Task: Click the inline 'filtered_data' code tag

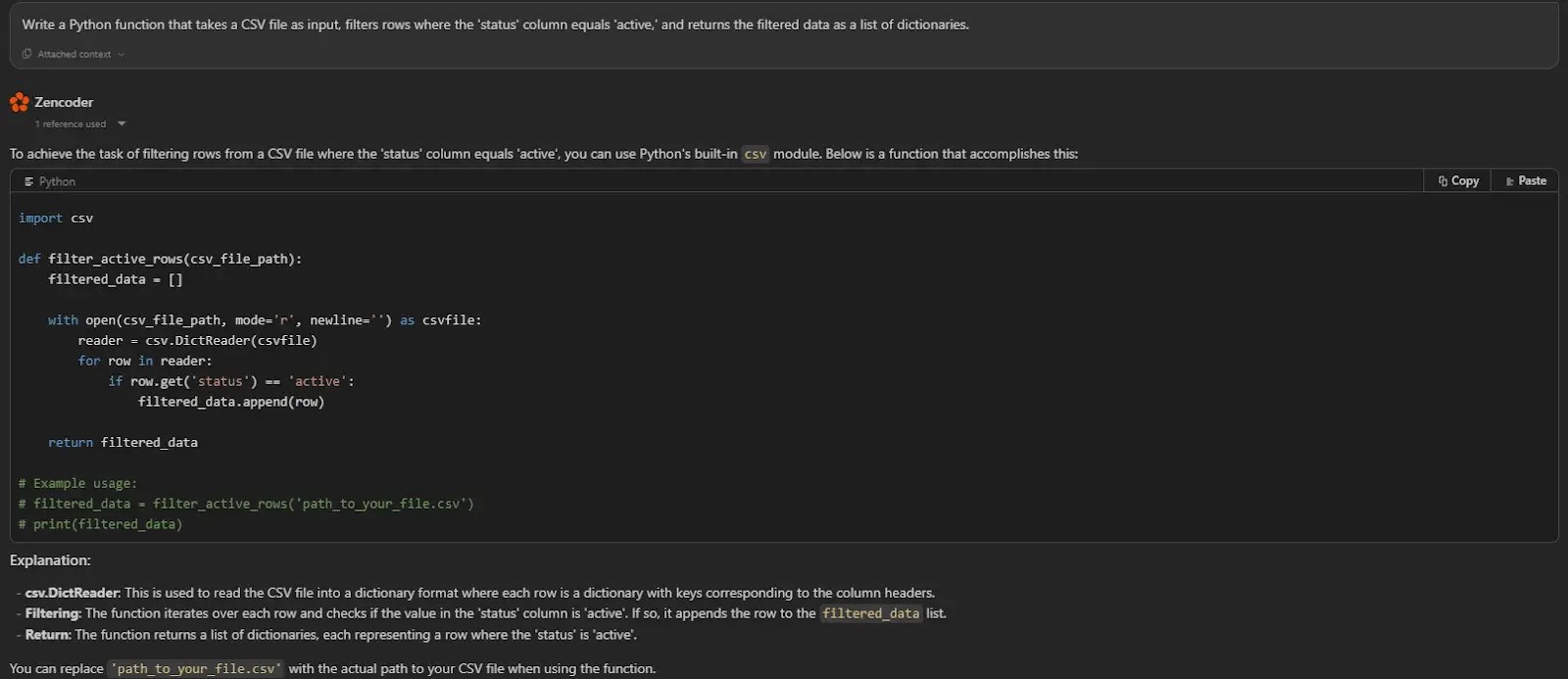Action: (x=871, y=613)
